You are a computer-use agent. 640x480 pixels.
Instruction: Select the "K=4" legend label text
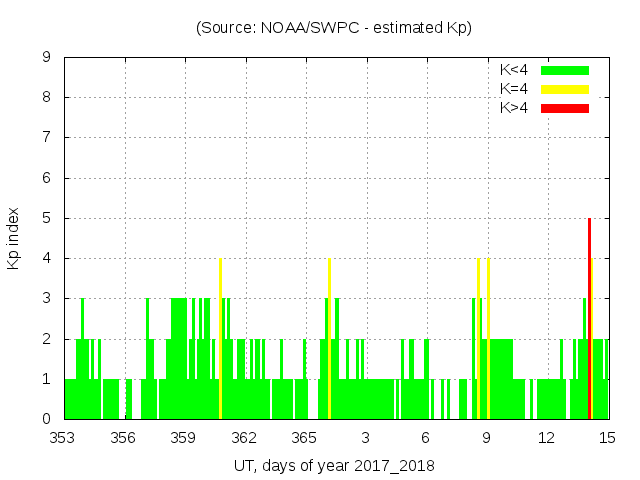[x=514, y=89]
